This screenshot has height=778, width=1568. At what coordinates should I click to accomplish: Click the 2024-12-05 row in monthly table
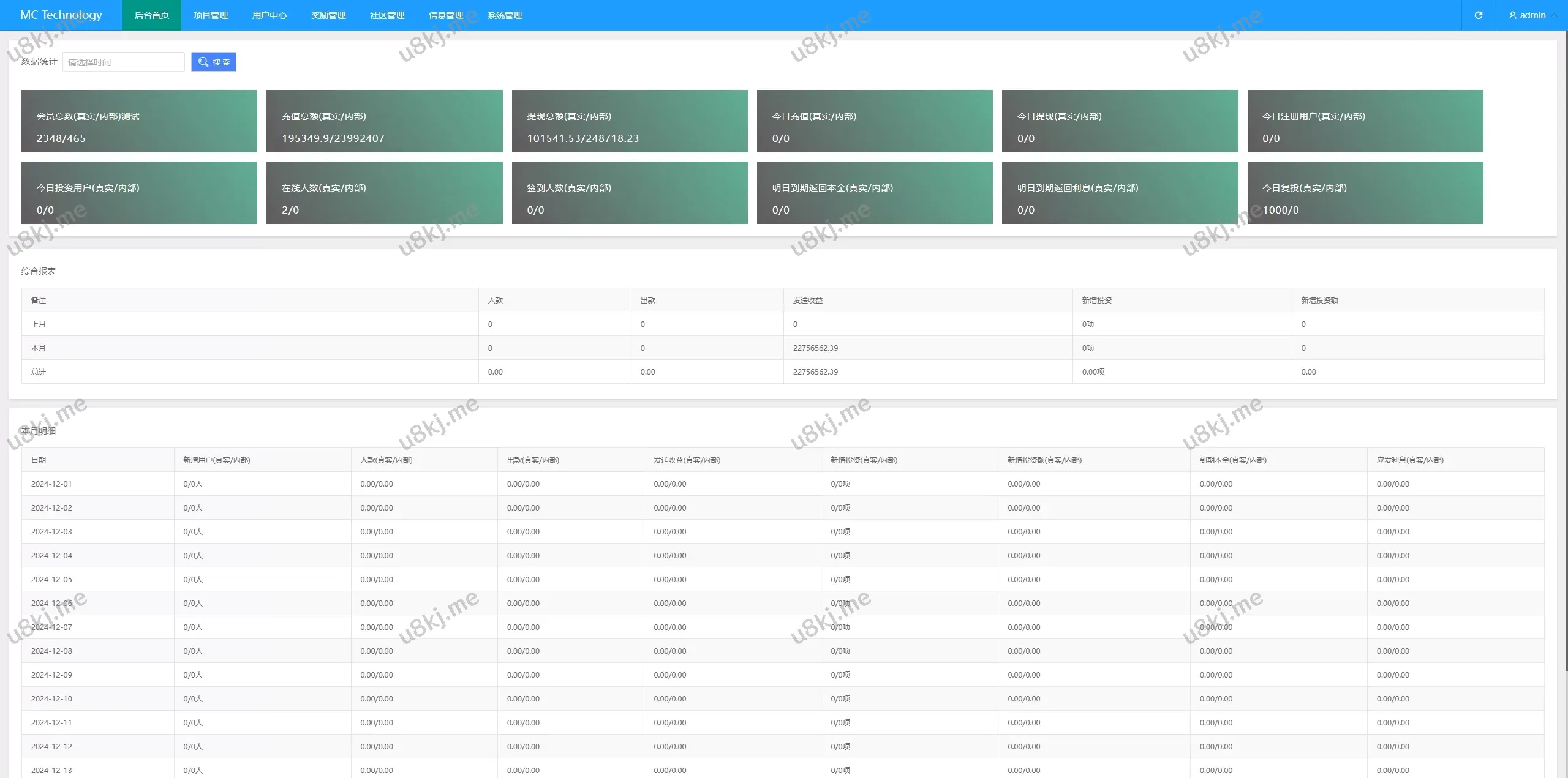pos(51,579)
